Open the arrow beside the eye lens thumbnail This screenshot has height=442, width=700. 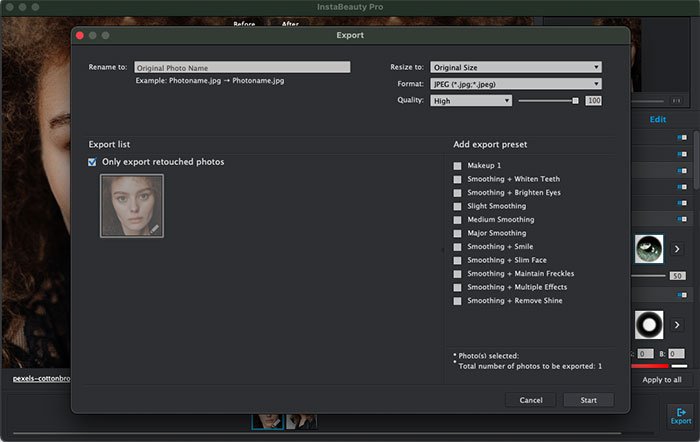[x=677, y=249]
